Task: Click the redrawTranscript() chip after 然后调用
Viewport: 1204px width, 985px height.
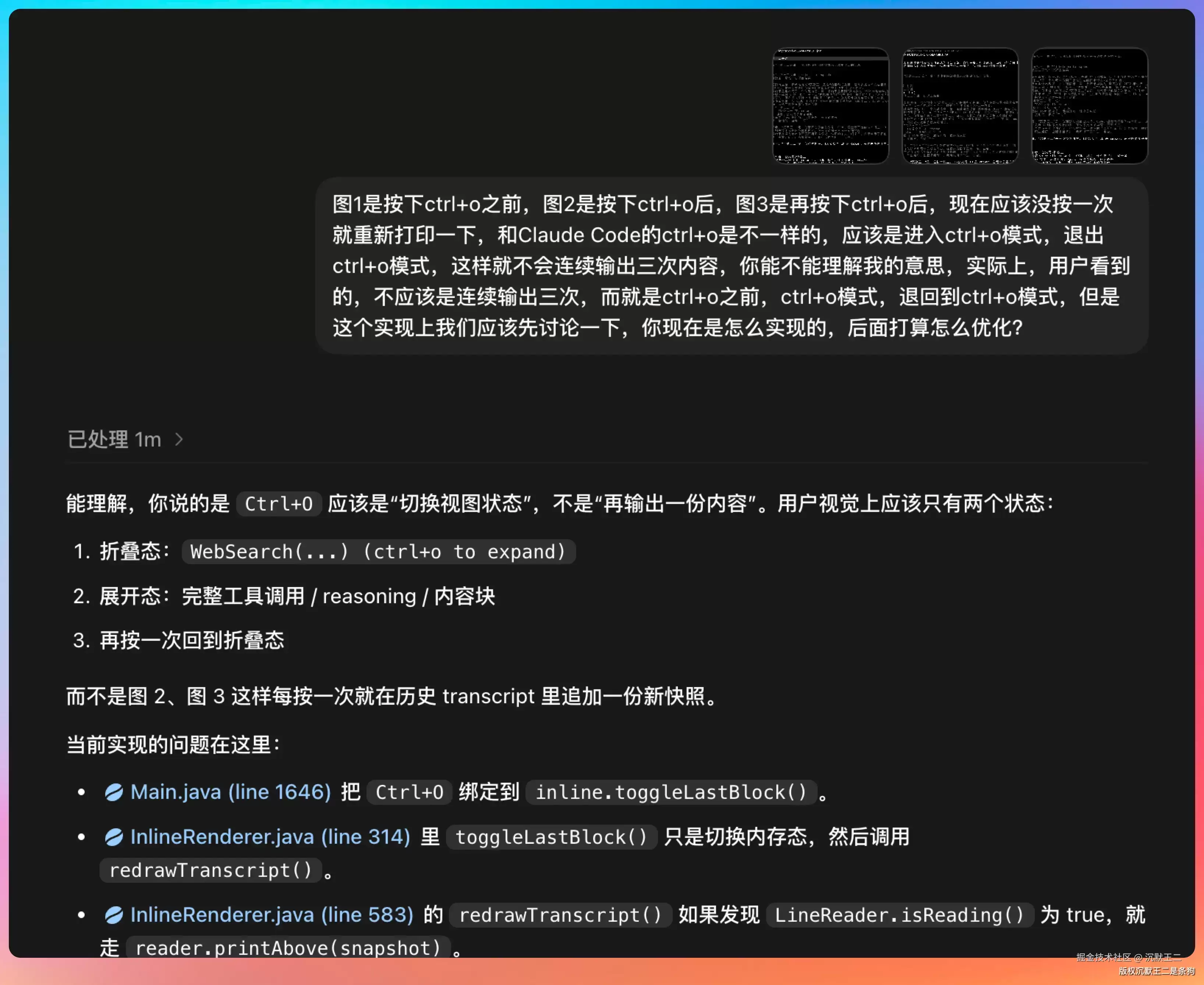Action: pos(210,870)
